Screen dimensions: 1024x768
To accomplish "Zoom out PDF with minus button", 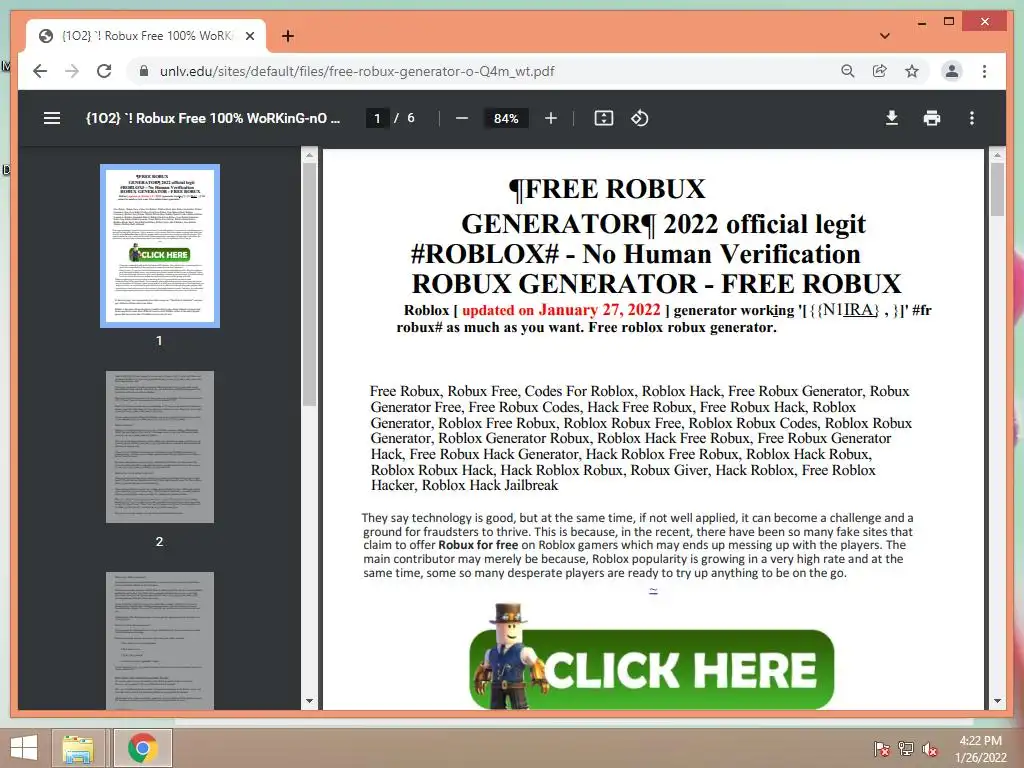I will [x=462, y=118].
